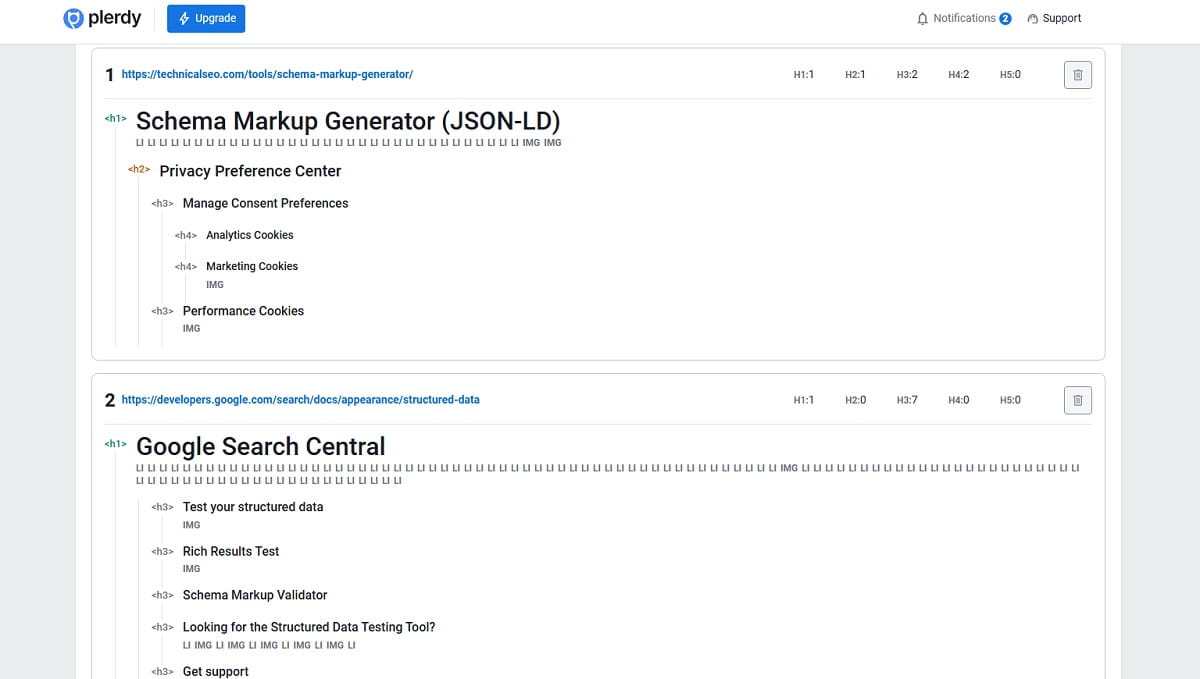Select the <h2> tag marker for Privacy Preference Center
This screenshot has height=679, width=1200.
tap(139, 170)
